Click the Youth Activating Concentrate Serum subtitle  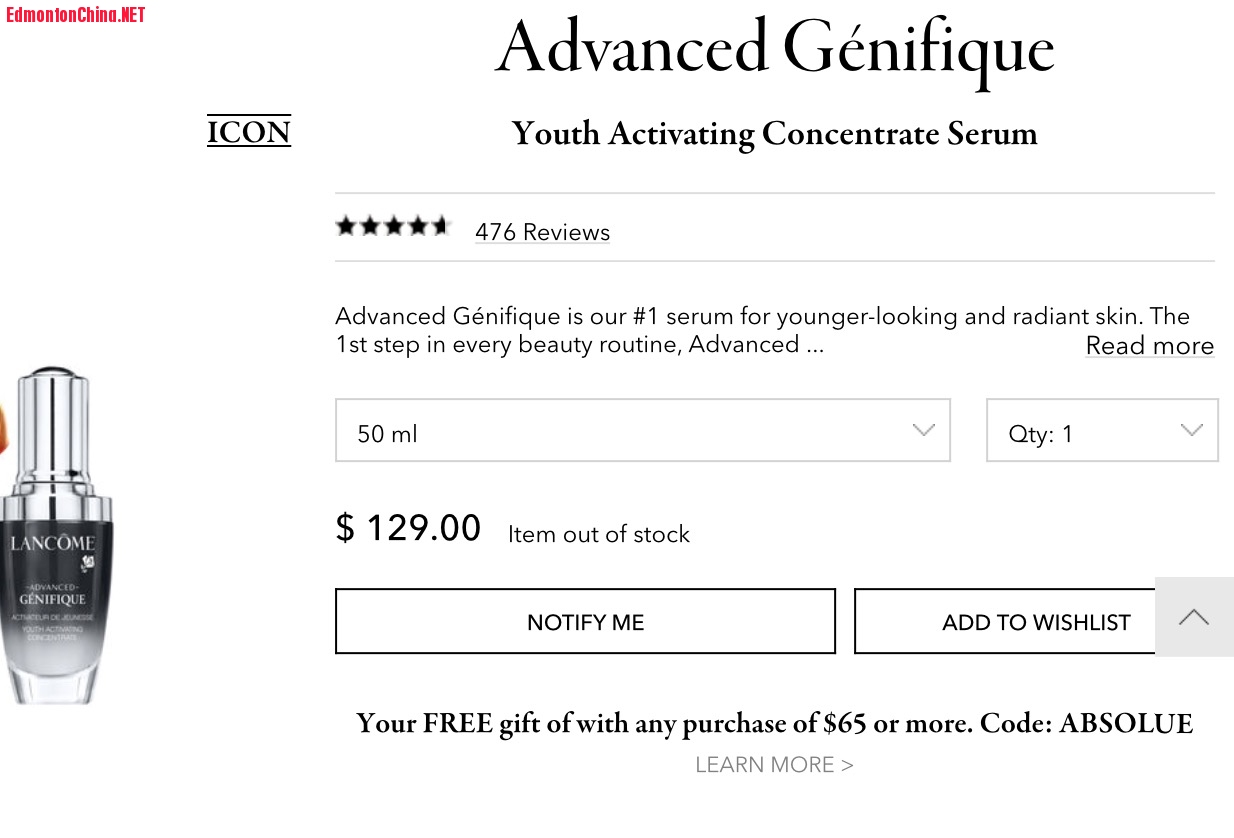pyautogui.click(x=774, y=134)
